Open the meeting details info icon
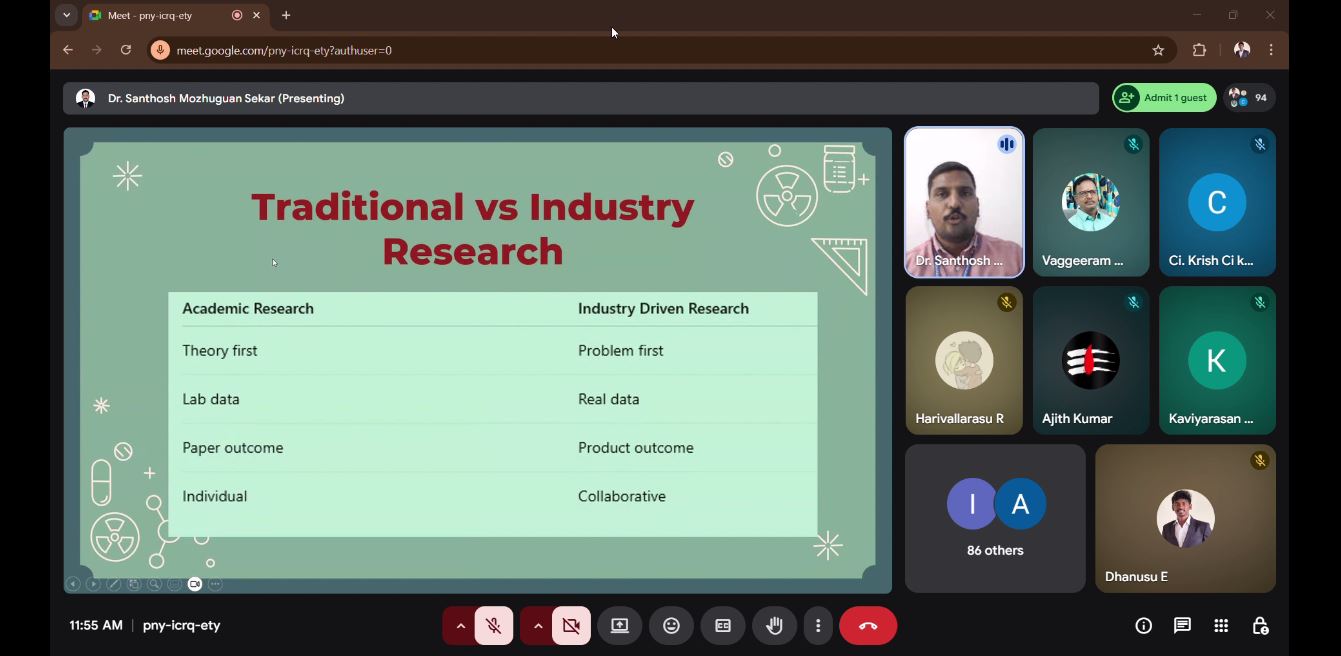The image size is (1341, 656). [1143, 626]
